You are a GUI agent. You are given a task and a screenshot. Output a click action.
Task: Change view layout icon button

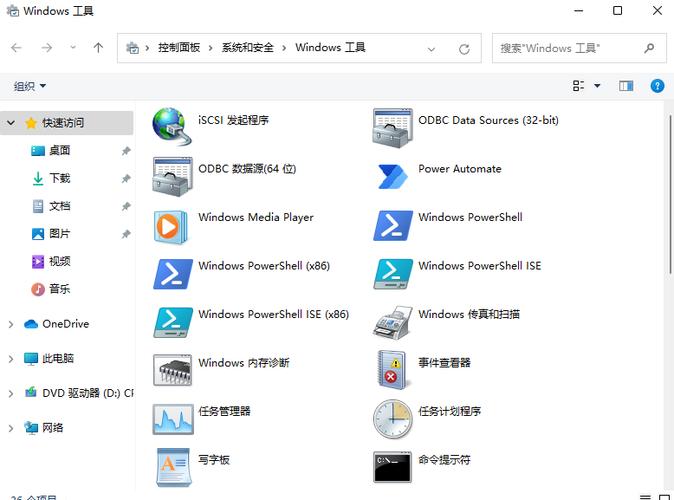pyautogui.click(x=578, y=86)
